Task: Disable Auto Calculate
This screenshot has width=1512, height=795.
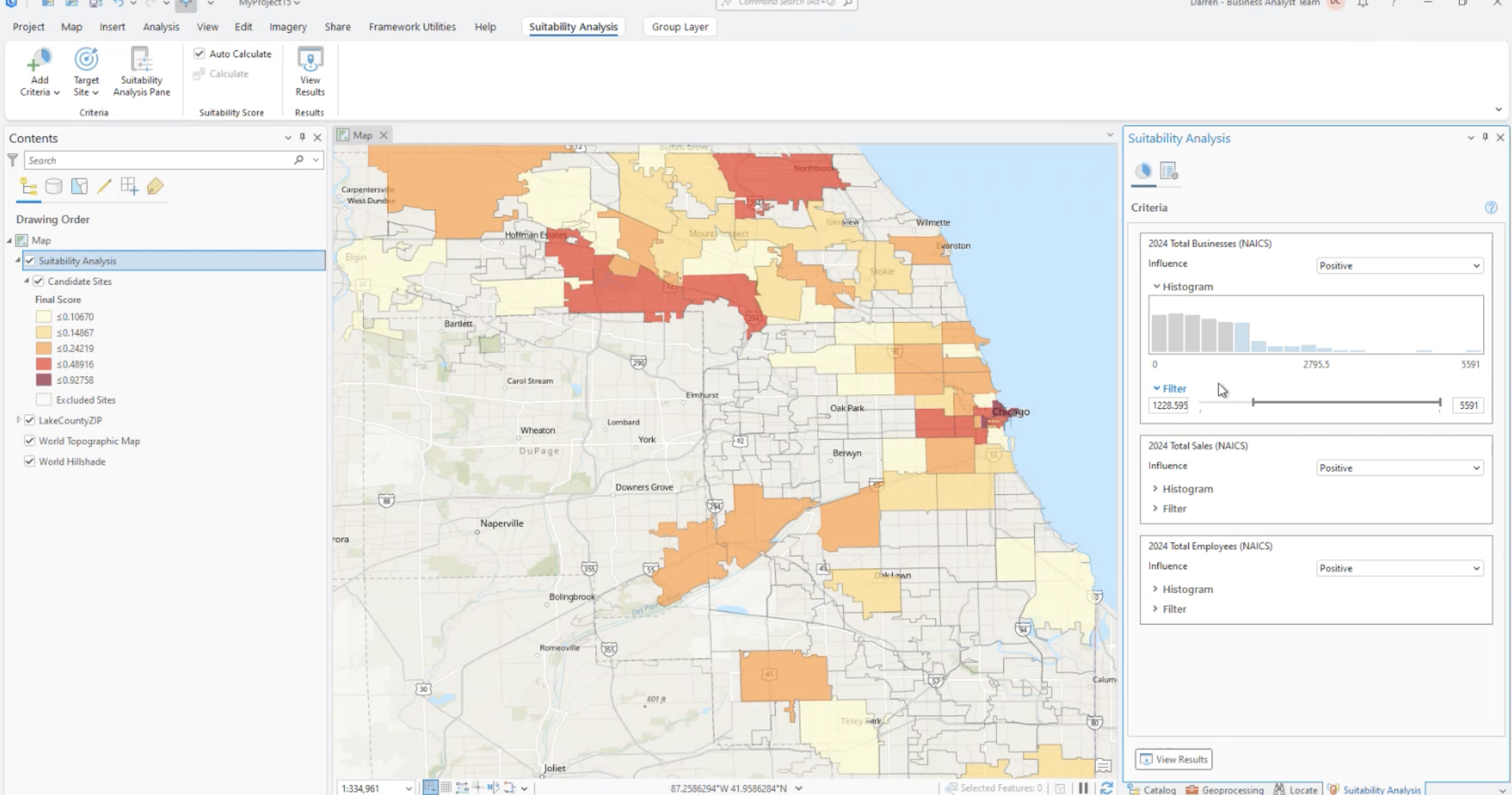Action: pos(200,53)
